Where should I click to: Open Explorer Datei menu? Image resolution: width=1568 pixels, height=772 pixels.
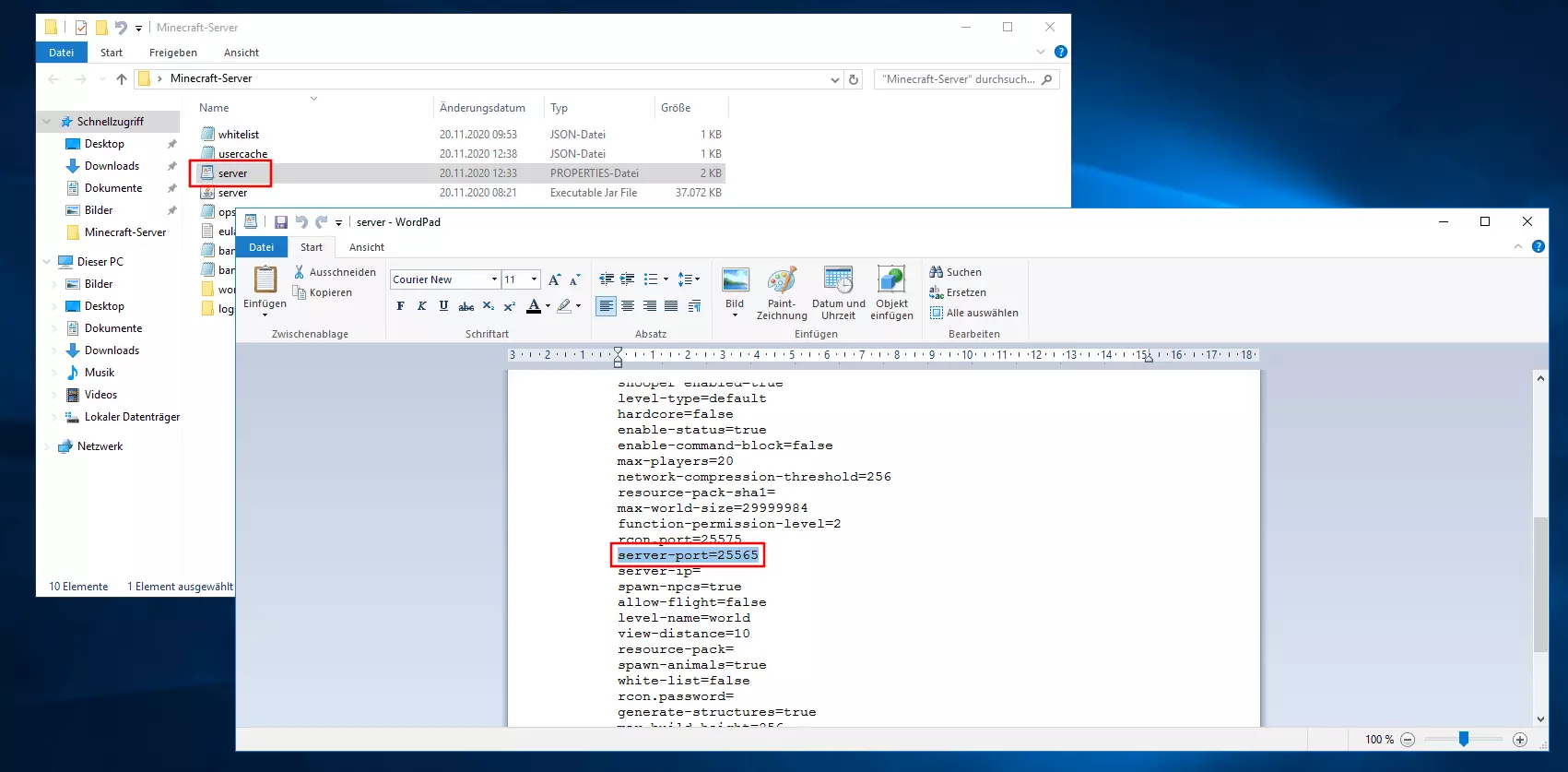point(62,53)
